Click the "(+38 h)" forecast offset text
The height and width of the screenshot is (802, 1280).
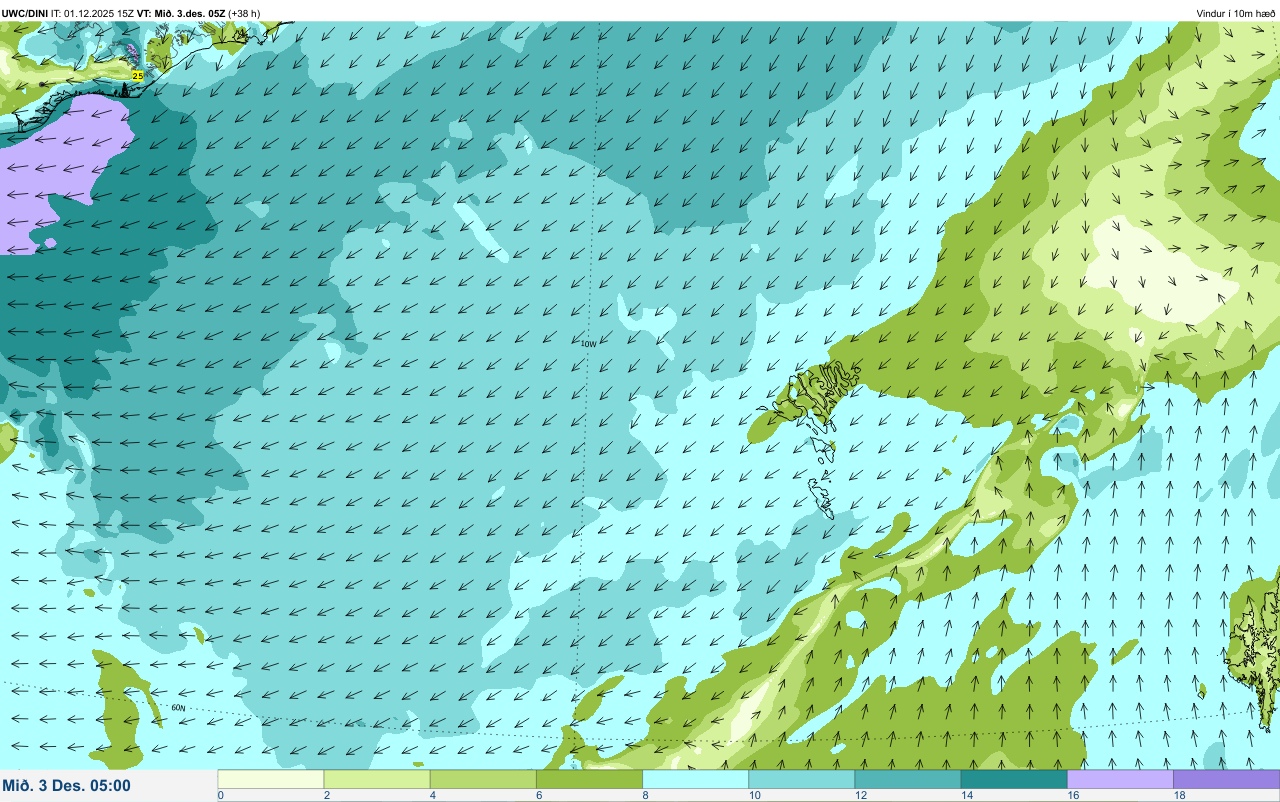(x=244, y=13)
